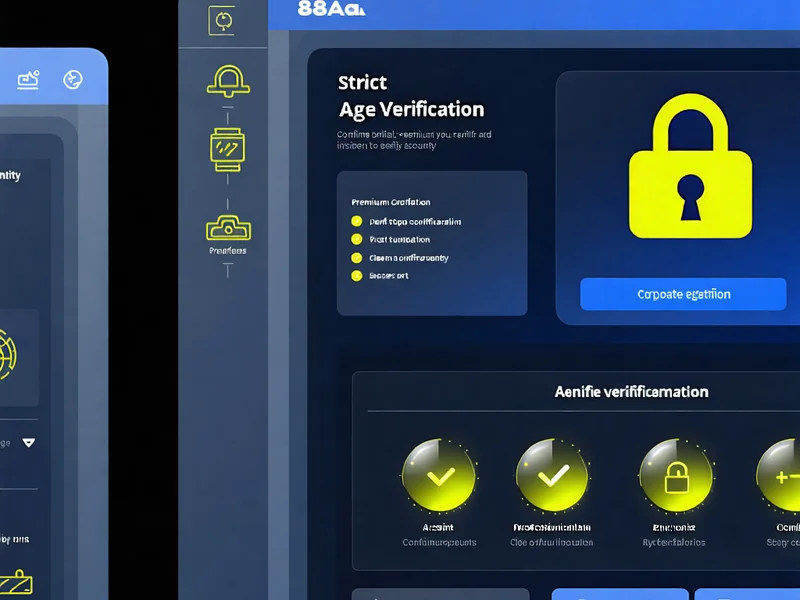The image size is (800, 600).
Task: Click the gray button at bottom left of main panel
Action: (x=442, y=594)
